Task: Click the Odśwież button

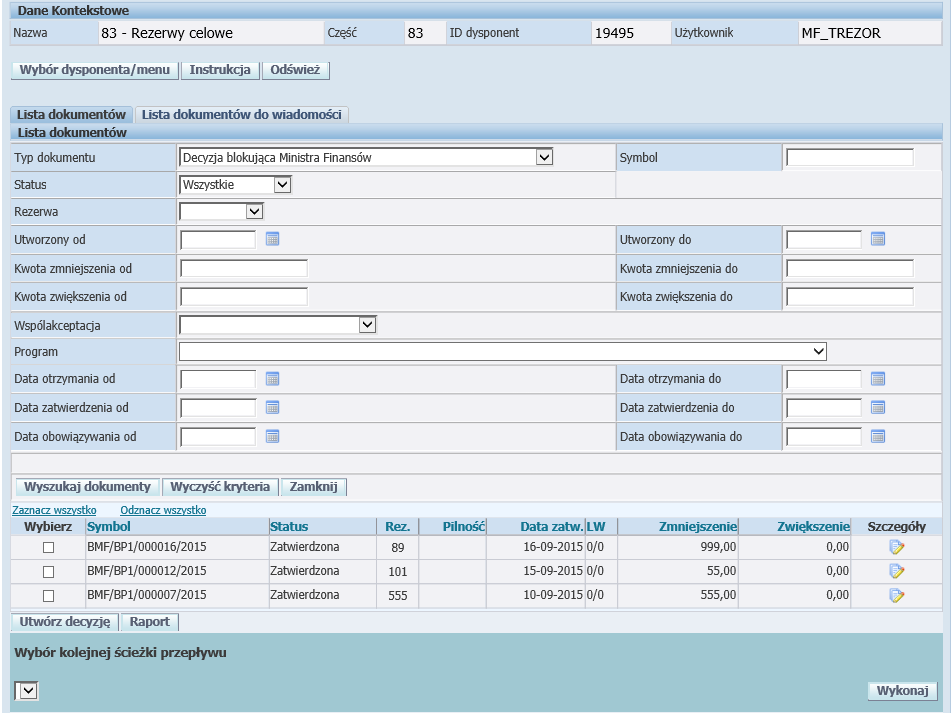Action: [295, 70]
